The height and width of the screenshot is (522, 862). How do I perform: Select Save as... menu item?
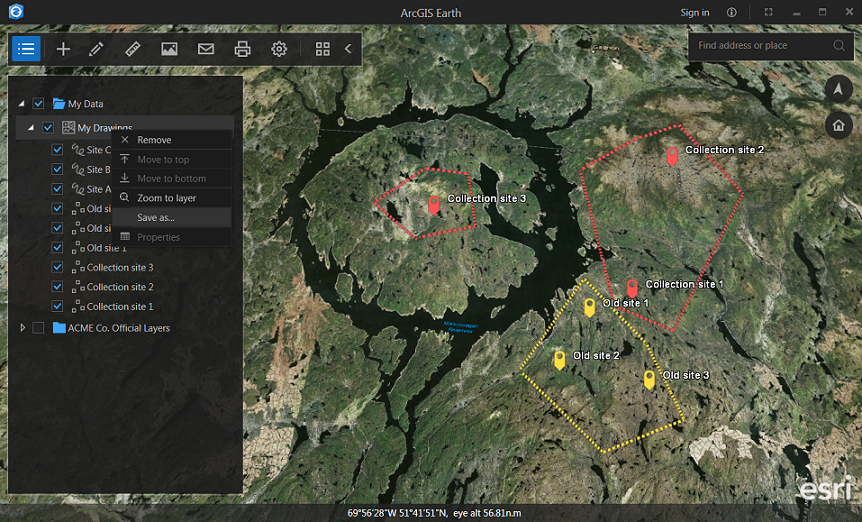[x=172, y=218]
